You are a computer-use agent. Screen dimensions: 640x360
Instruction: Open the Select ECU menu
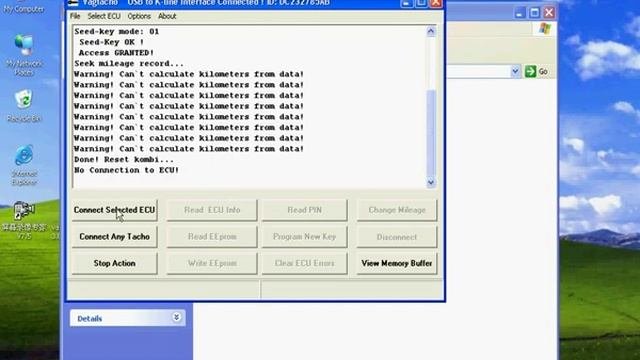point(104,16)
